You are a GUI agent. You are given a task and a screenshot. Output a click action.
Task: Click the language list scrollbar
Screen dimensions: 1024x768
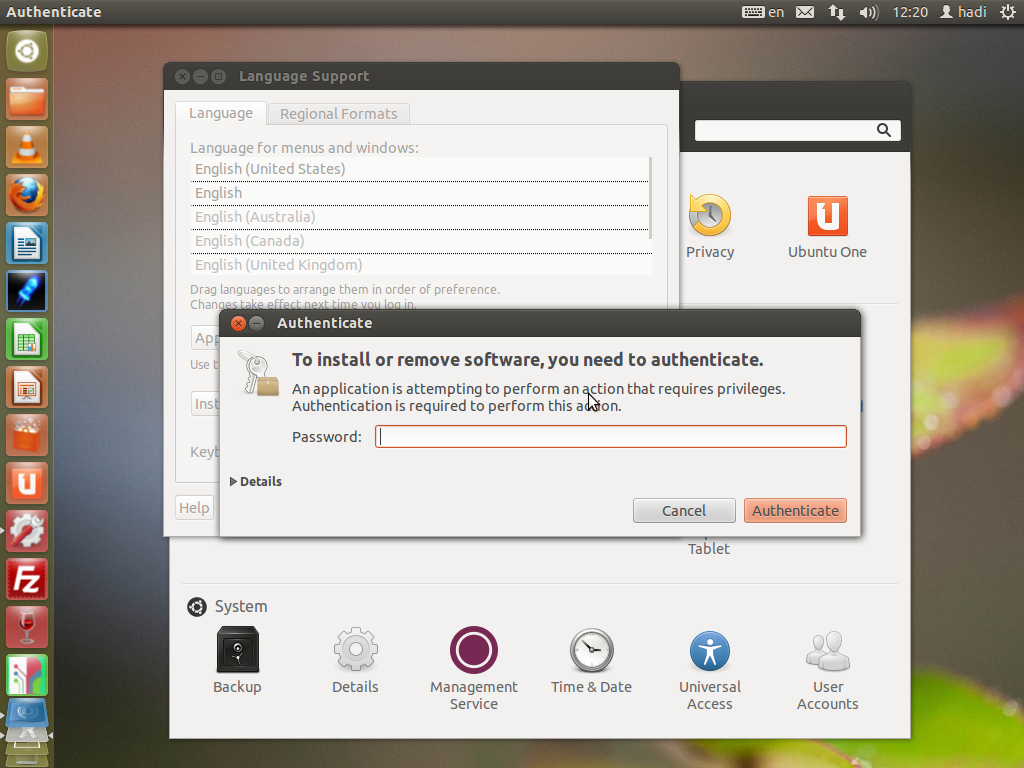[x=650, y=198]
